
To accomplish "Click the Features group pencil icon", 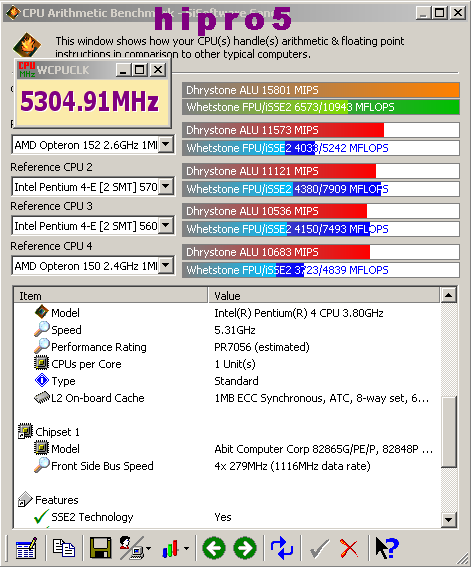I will pyautogui.click(x=25, y=499).
